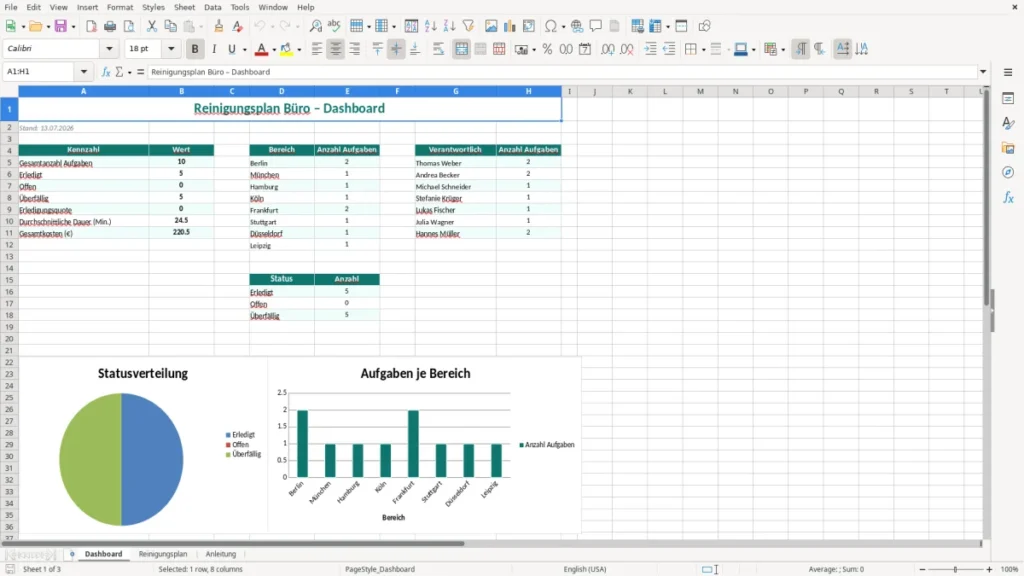
Task: Click the Cut scissors icon
Action: (x=152, y=26)
